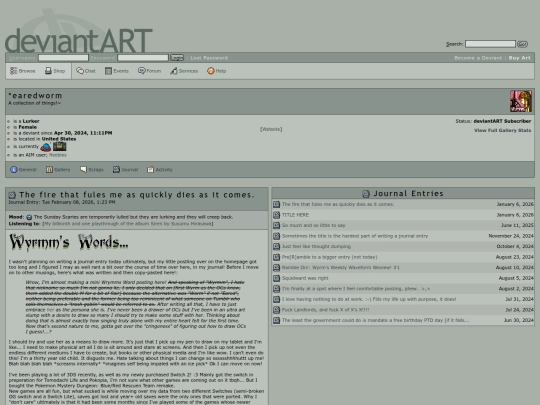Open the Browse section icon

(x=13, y=71)
